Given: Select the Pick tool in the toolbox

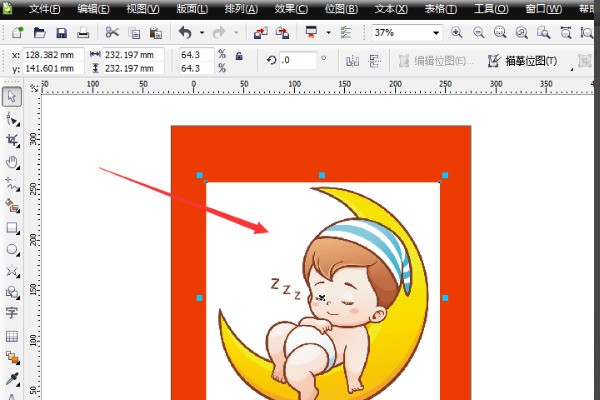Looking at the screenshot, I should [12, 97].
